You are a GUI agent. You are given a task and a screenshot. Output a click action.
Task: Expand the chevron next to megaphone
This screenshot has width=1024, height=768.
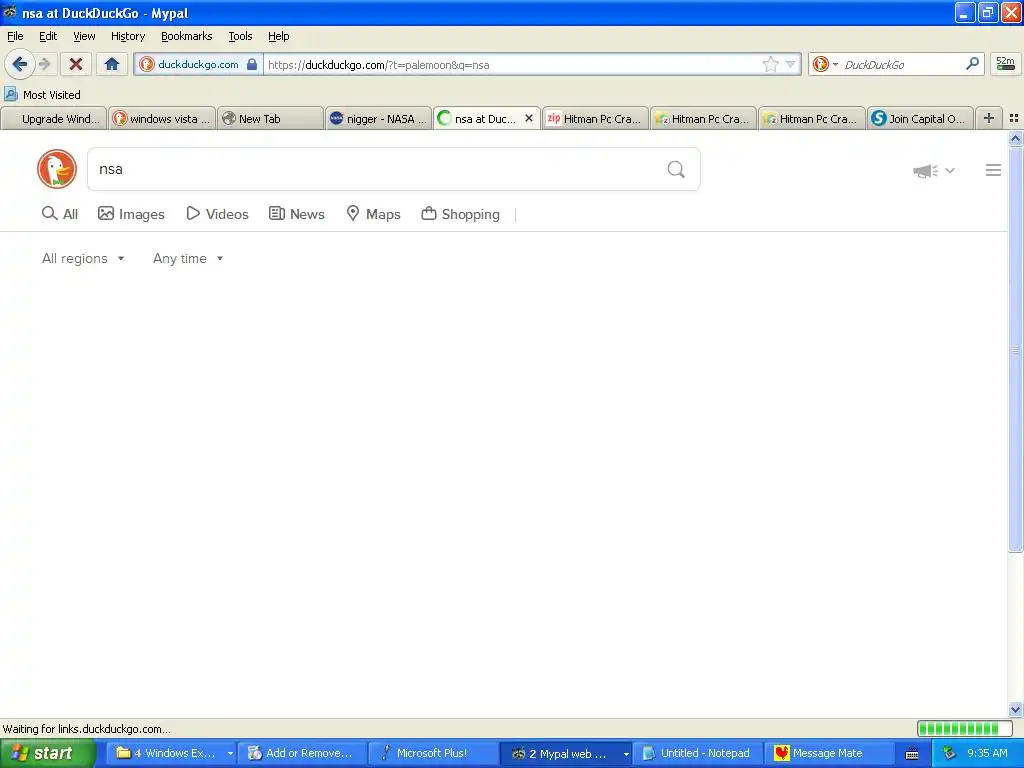(950, 170)
